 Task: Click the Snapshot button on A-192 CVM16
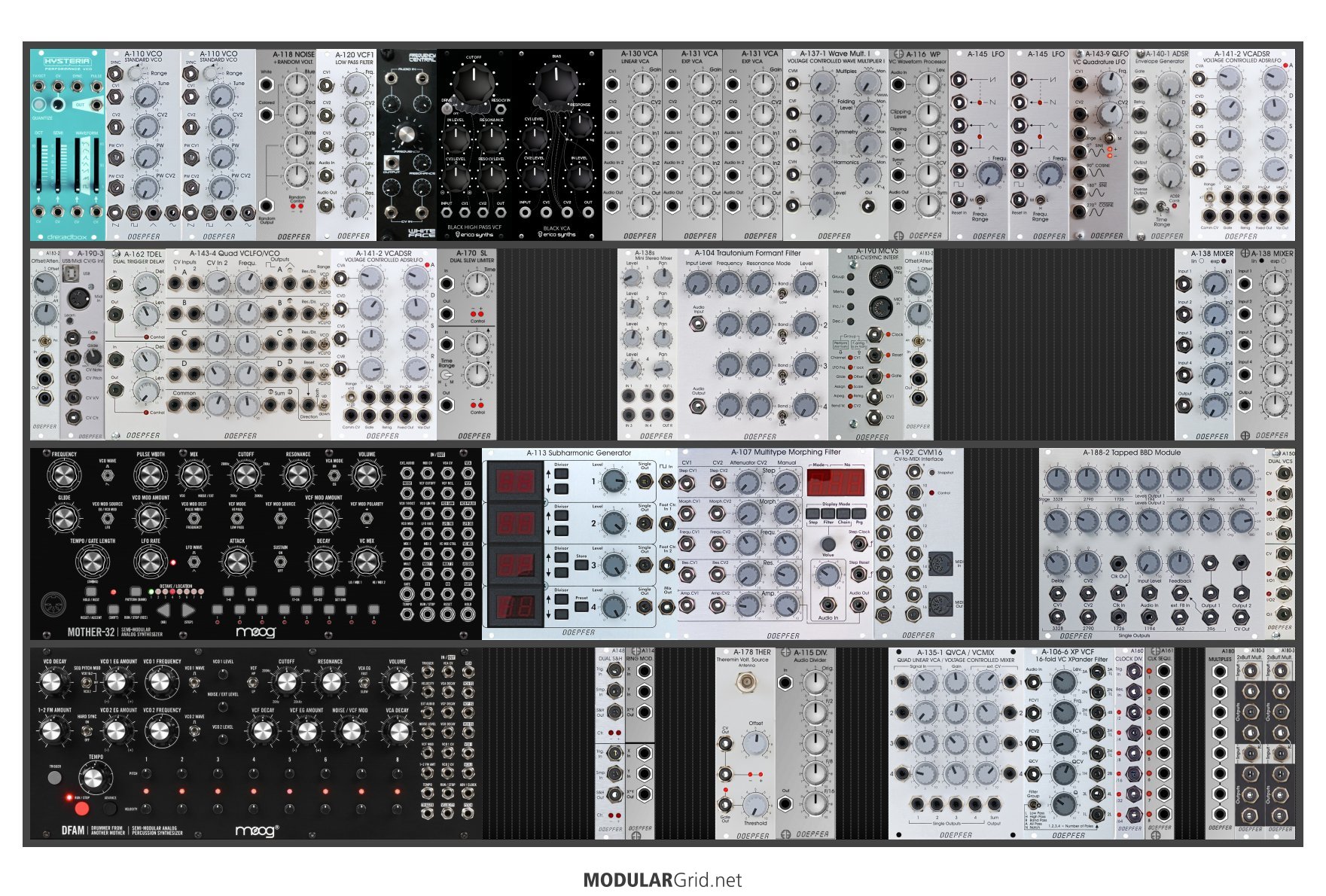[931, 473]
